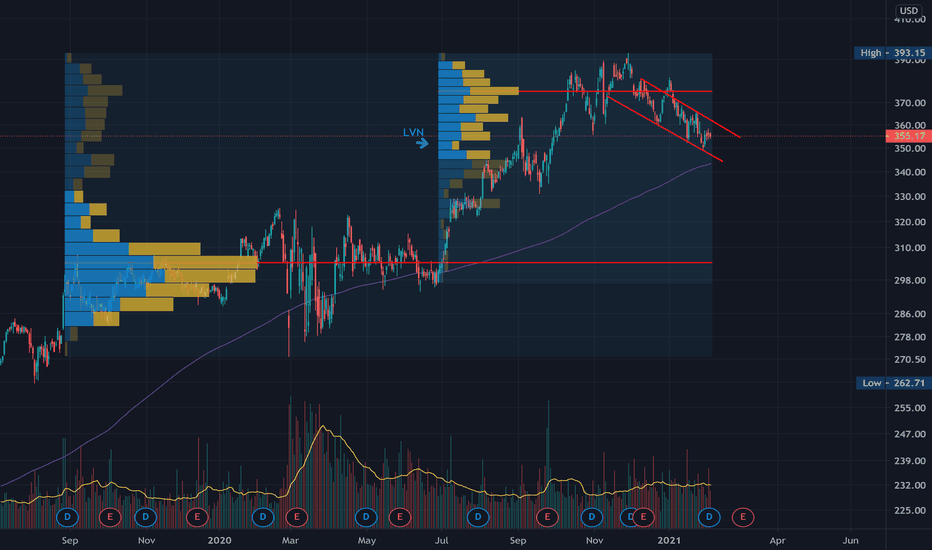The image size is (932, 550).
Task: Click the Mar label on time axis
Action: coord(290,540)
